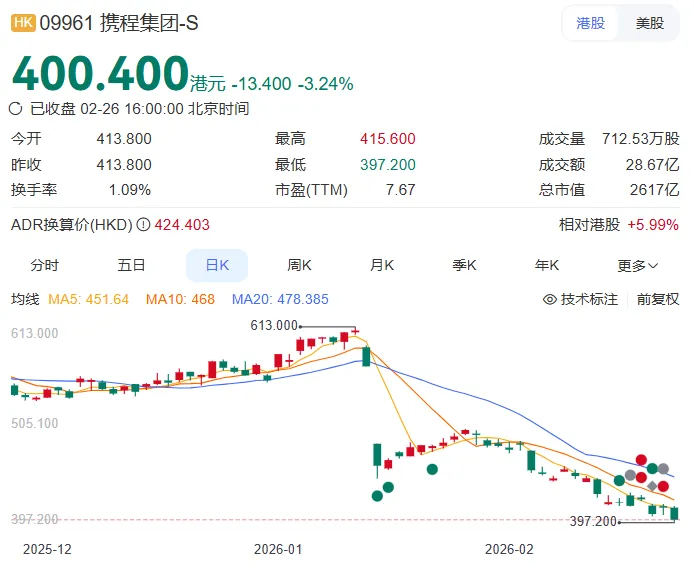694x570 pixels.
Task: Select the 日K daily candlestick tab
Action: (x=217, y=266)
